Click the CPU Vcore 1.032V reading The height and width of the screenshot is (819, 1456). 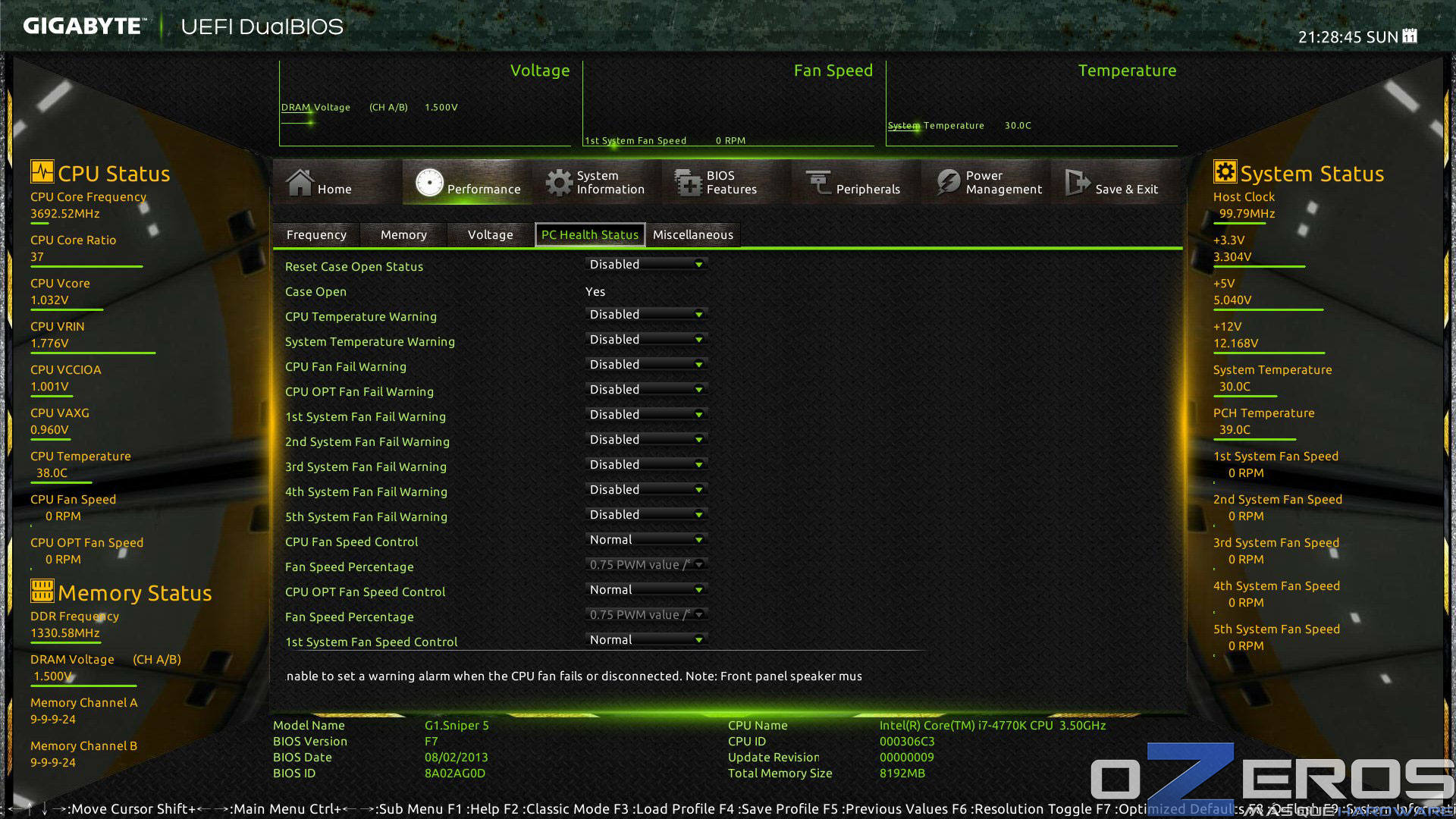point(49,300)
